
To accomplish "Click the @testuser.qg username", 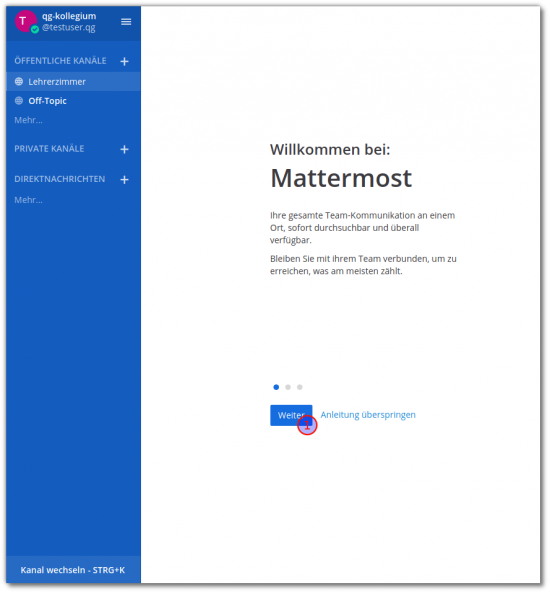I will (68, 28).
